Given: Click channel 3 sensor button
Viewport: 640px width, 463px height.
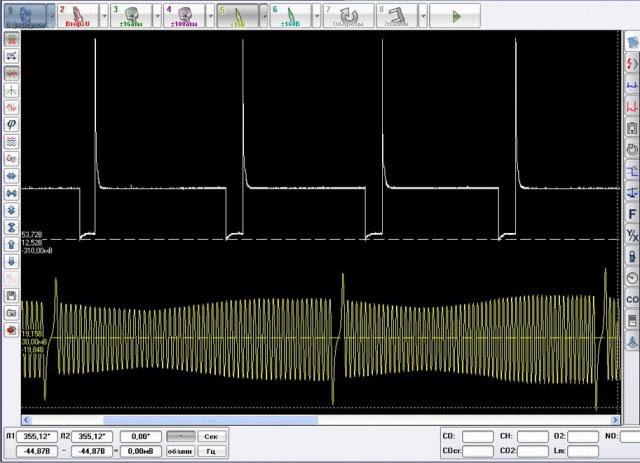Looking at the screenshot, I should pos(130,16).
